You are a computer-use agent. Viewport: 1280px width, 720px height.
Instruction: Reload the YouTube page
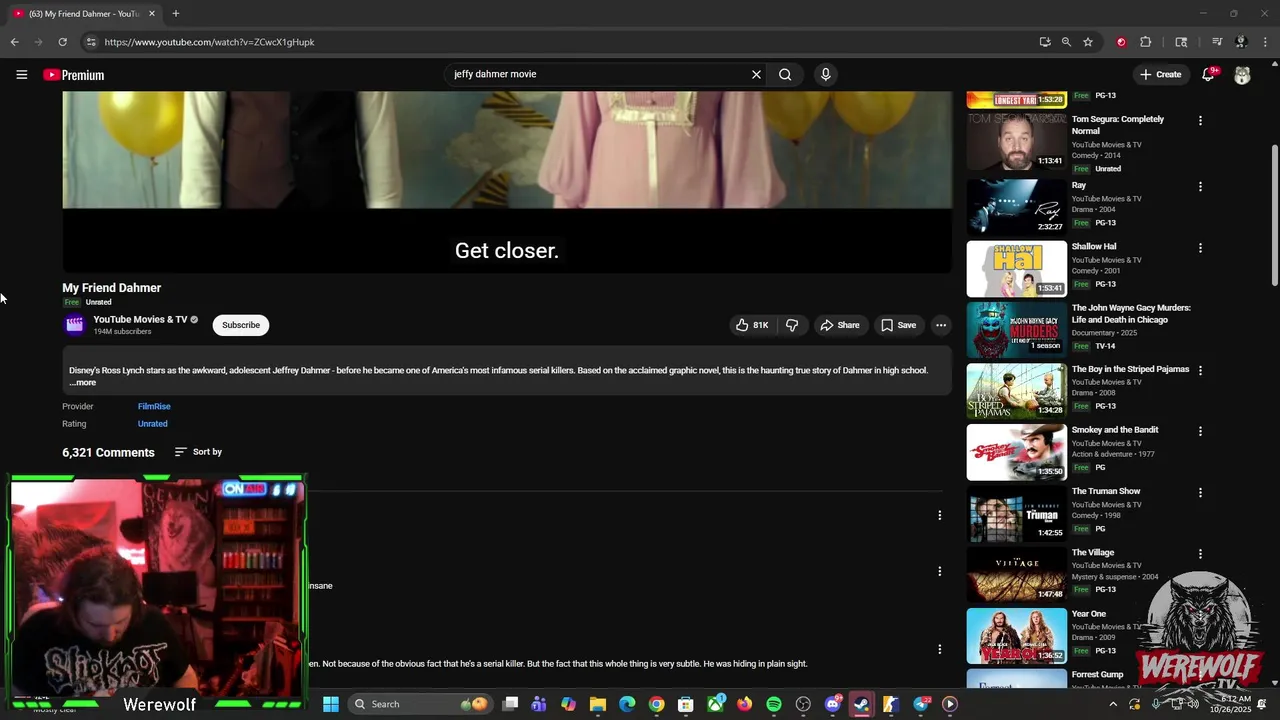pos(62,42)
